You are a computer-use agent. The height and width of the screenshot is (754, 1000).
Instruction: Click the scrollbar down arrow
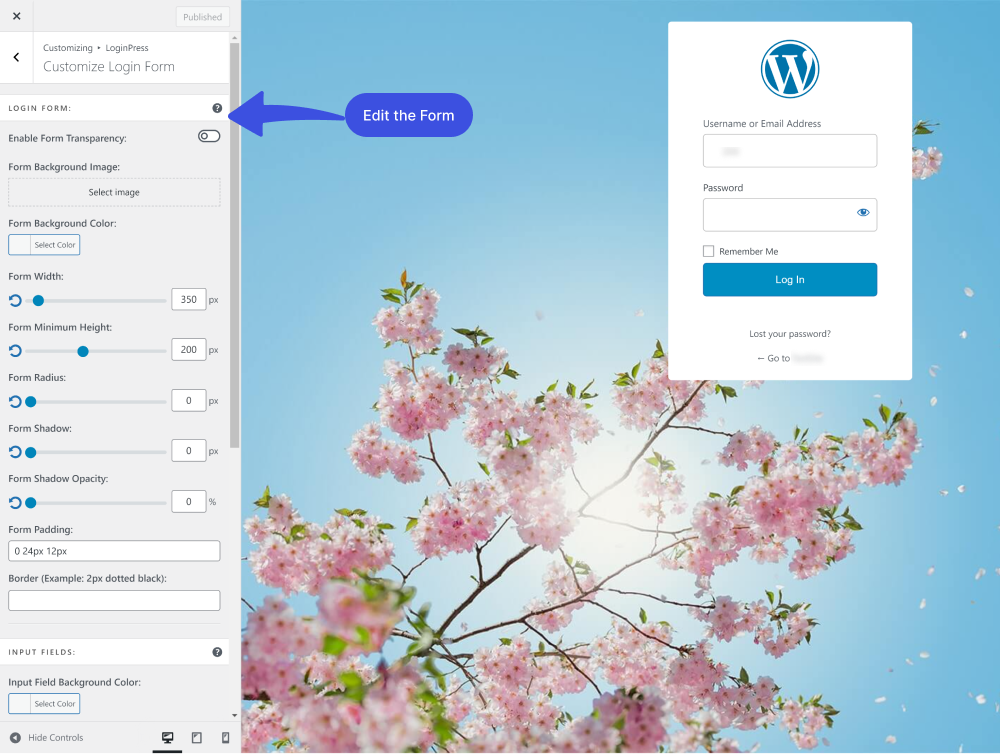click(x=235, y=716)
